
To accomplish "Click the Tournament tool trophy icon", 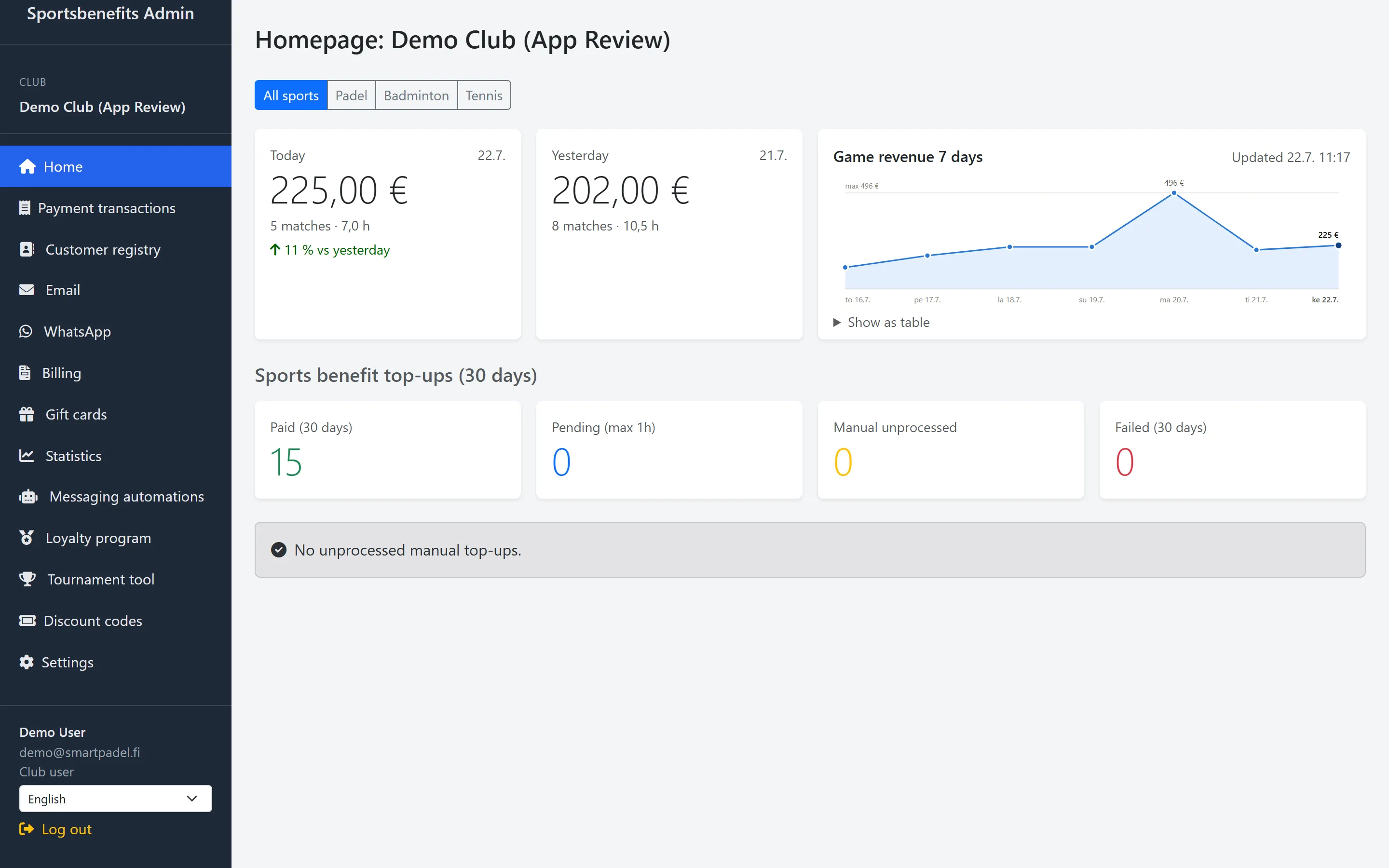I will pos(27,579).
